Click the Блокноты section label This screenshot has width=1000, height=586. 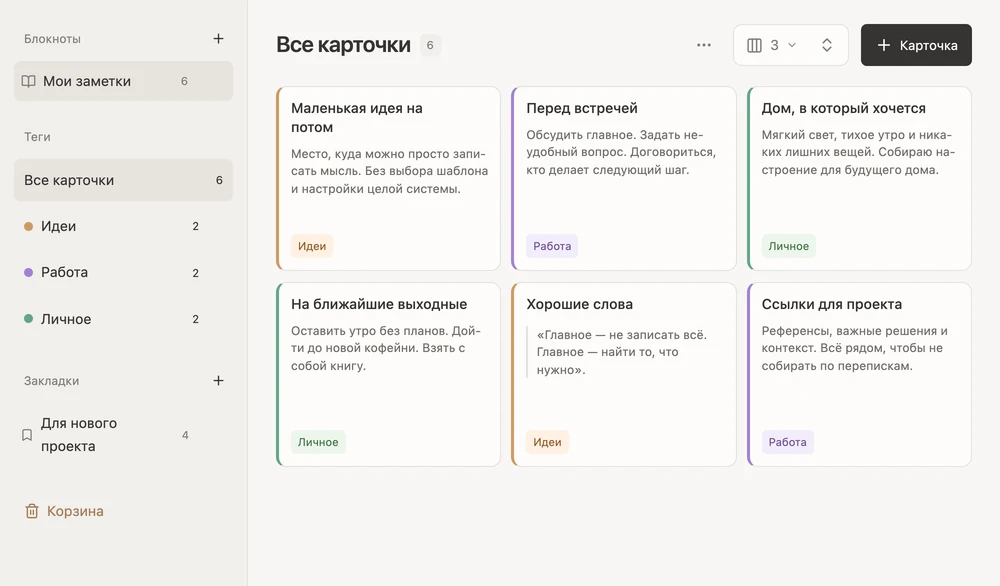(x=52, y=39)
